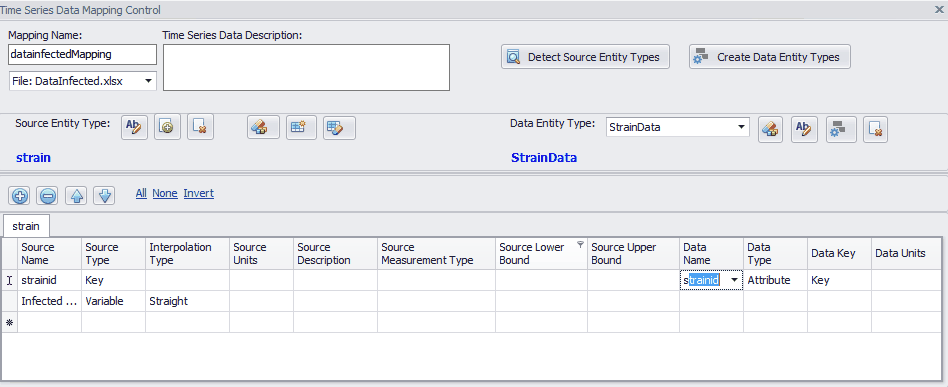Rename the data entity type (Ab pencil icon)
Screen dimensions: 948x387
pos(804,128)
